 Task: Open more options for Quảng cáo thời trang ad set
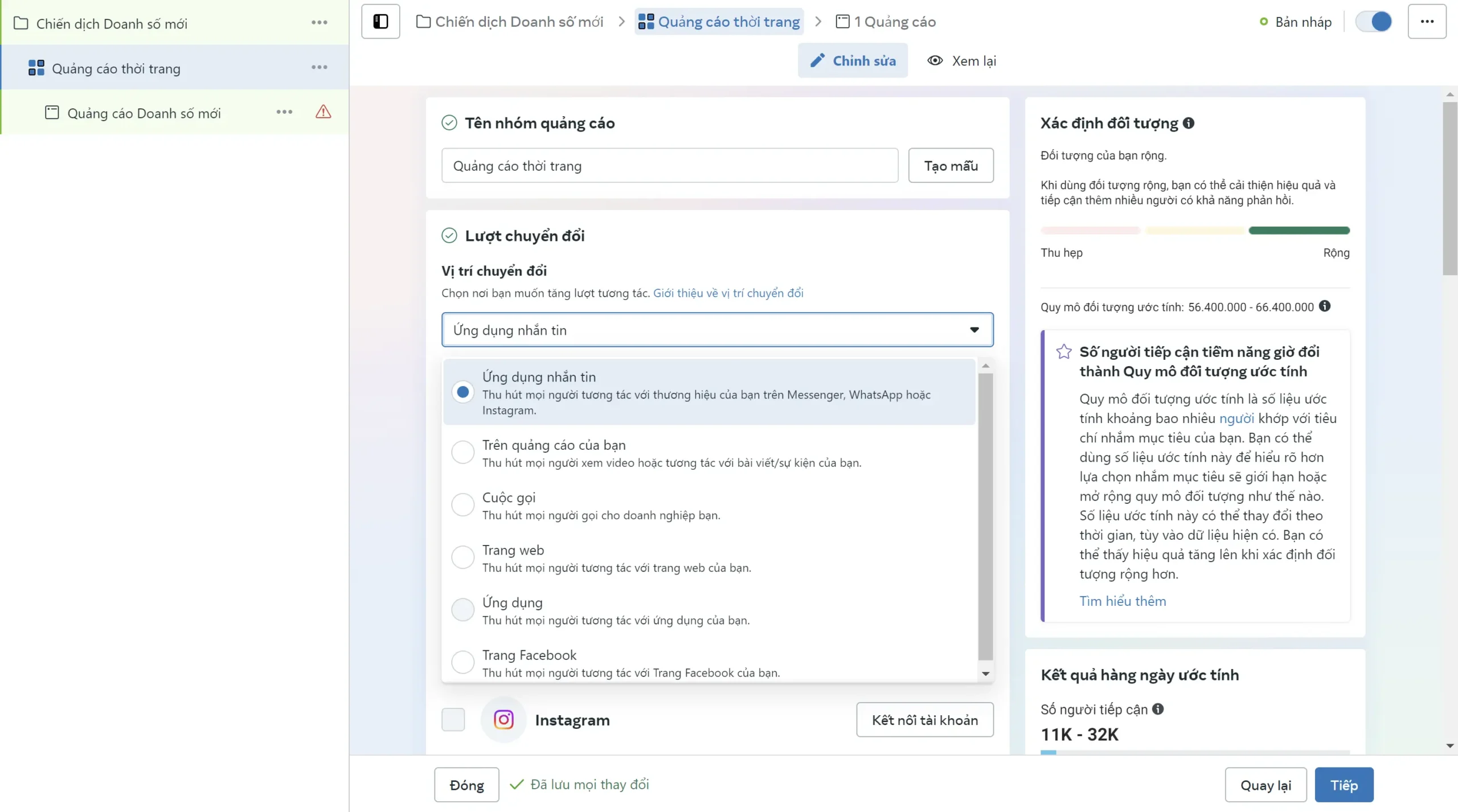320,67
